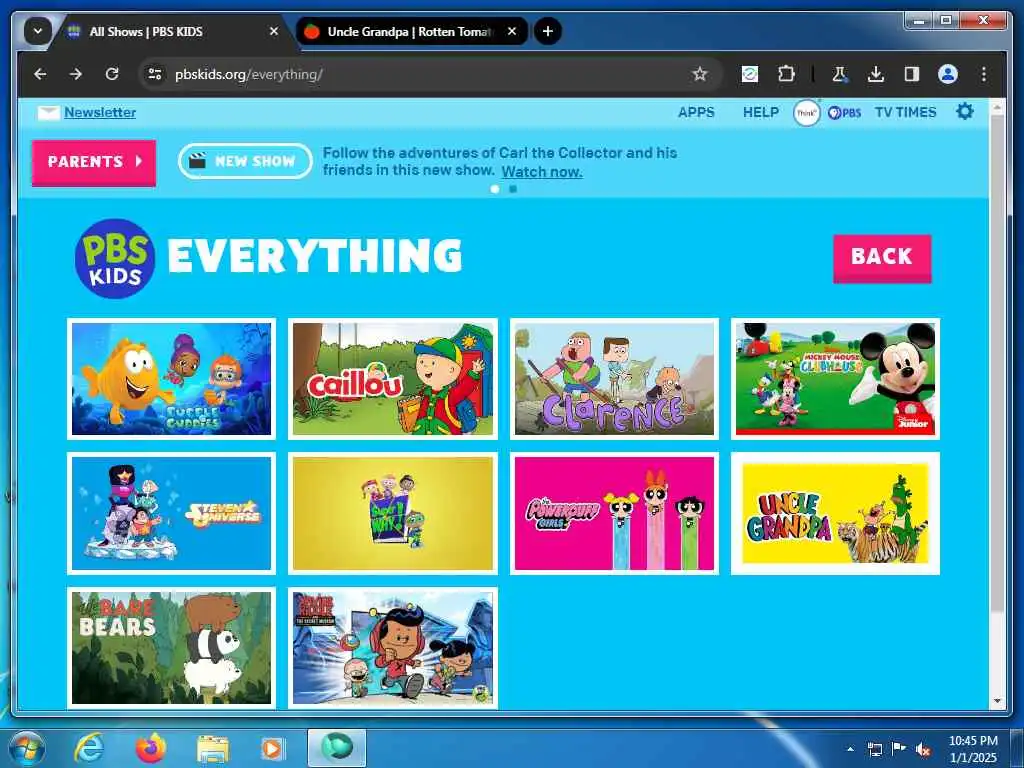Open the Powerpuff Girls show thumbnail

pos(615,513)
